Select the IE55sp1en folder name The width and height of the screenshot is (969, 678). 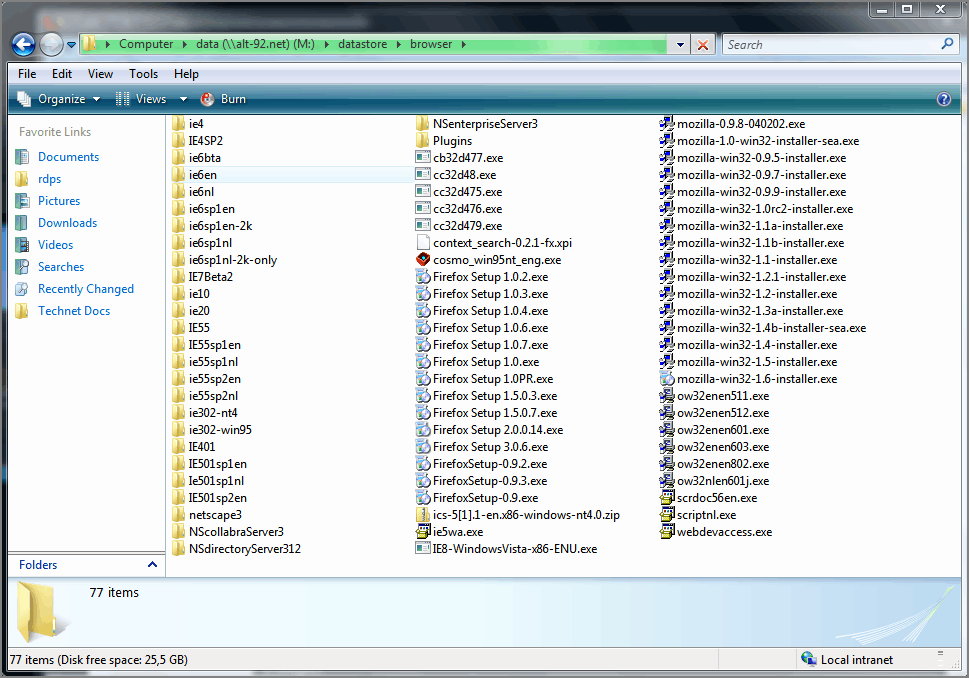[x=214, y=345]
